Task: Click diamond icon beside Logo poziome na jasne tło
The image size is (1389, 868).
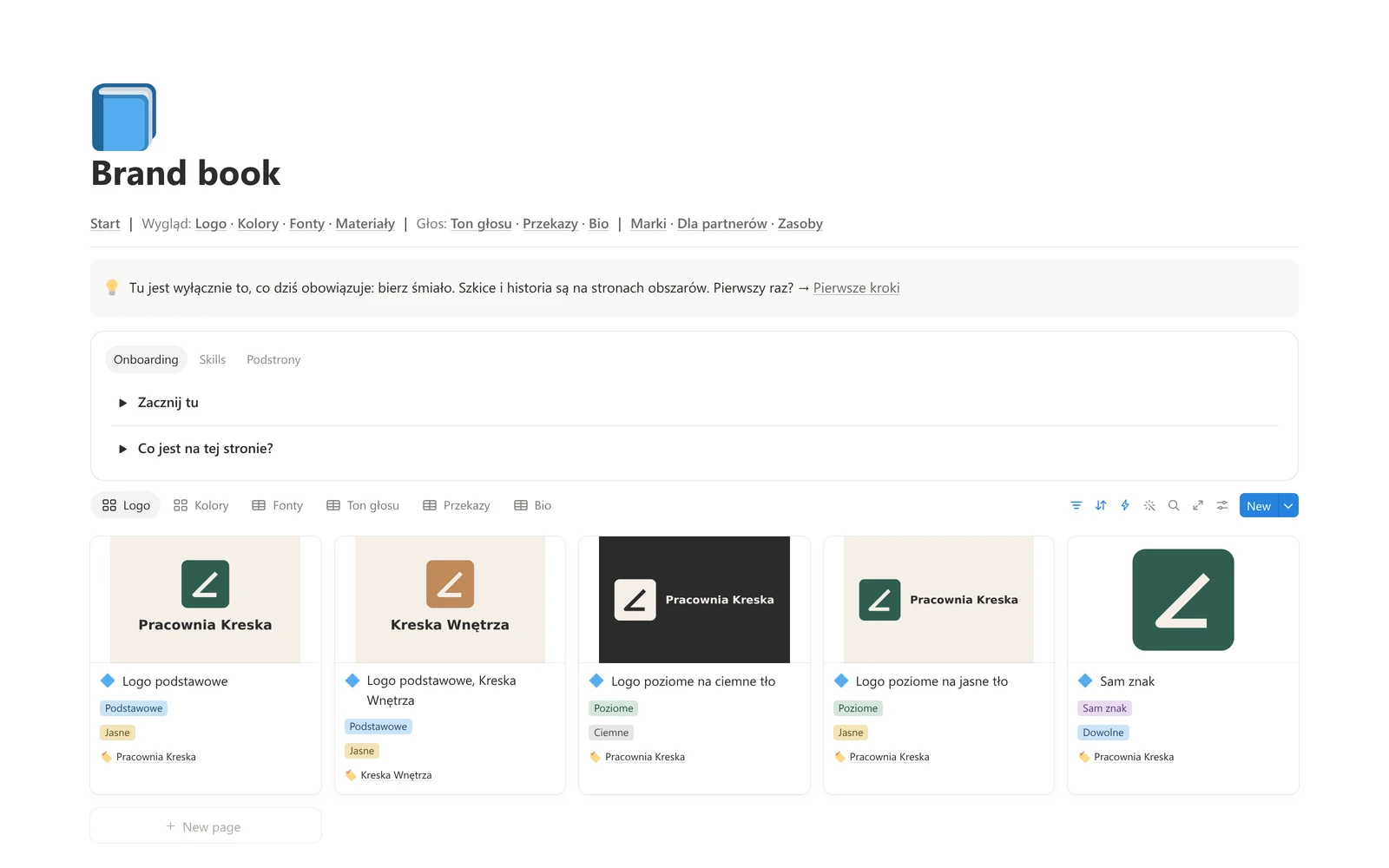Action: 841,681
